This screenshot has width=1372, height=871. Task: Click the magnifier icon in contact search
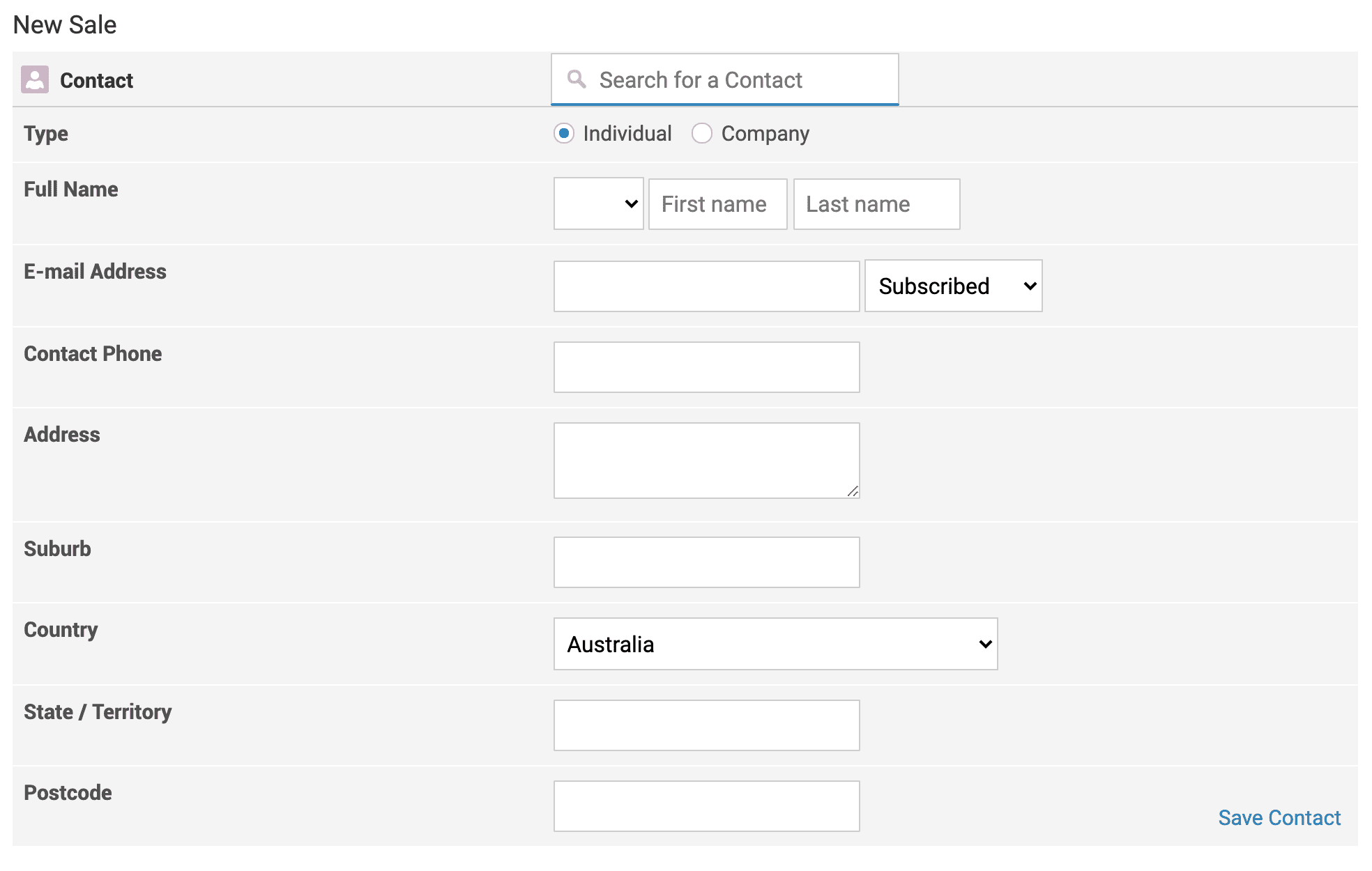click(x=577, y=79)
